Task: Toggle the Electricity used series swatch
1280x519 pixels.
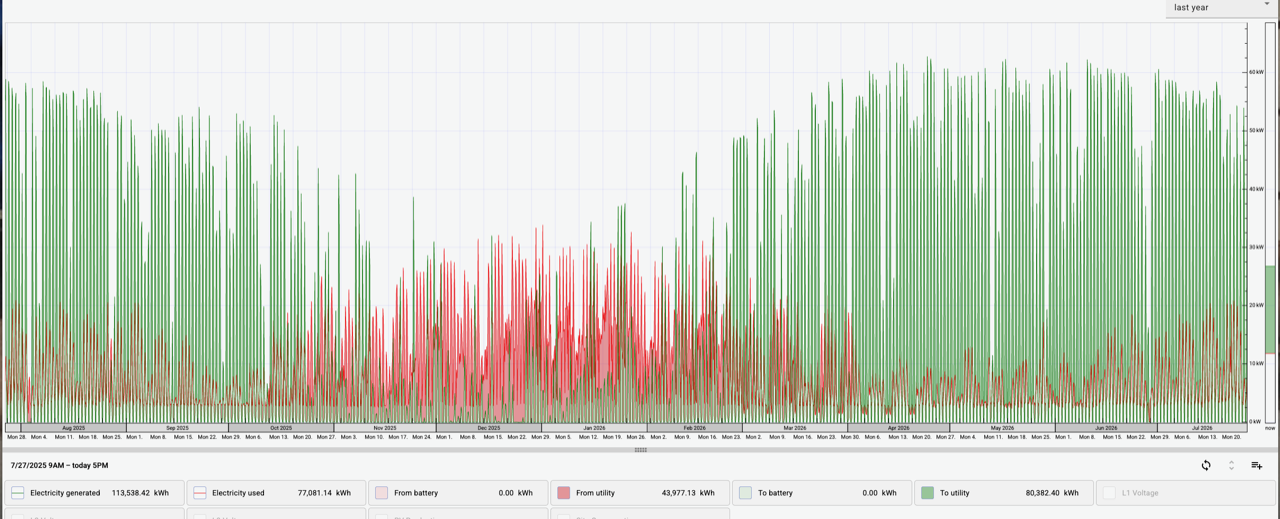Action: 200,493
